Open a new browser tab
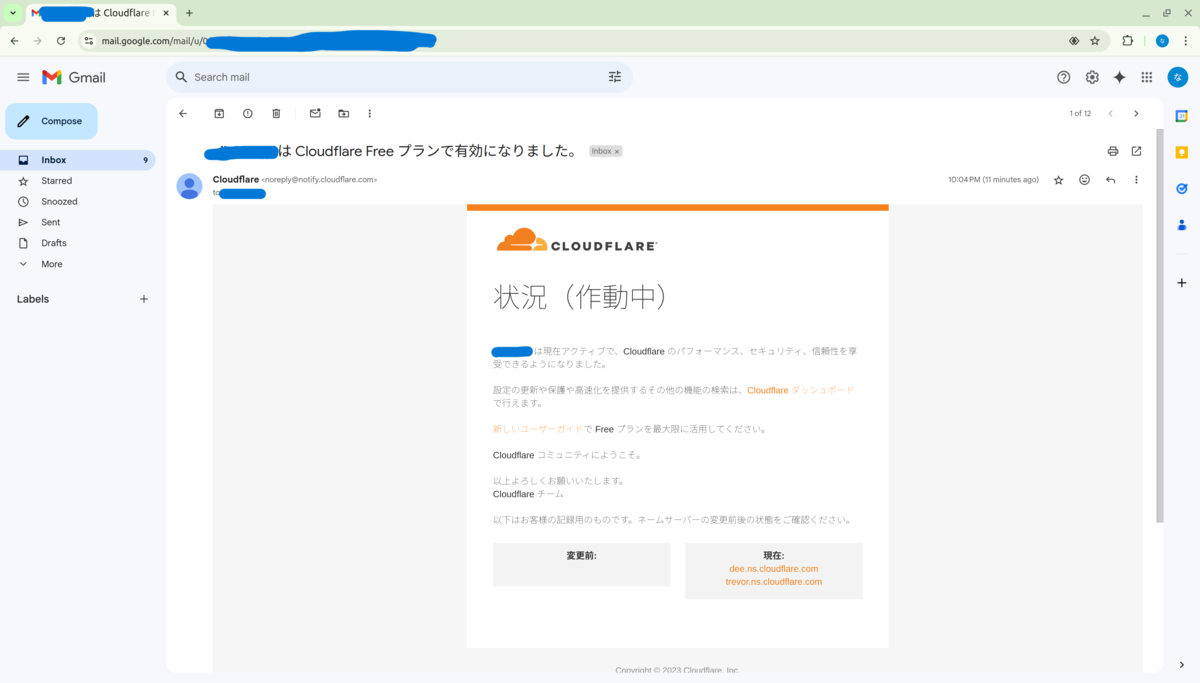The width and height of the screenshot is (1200, 683). [x=189, y=13]
